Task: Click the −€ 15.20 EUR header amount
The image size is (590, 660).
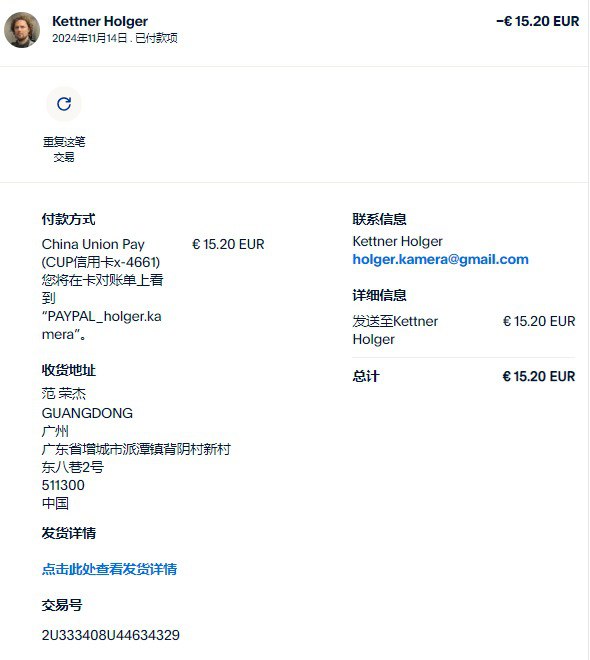Action: pyautogui.click(x=537, y=21)
